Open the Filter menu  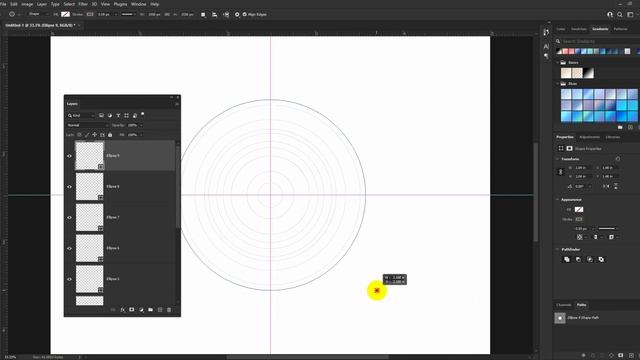point(83,4)
